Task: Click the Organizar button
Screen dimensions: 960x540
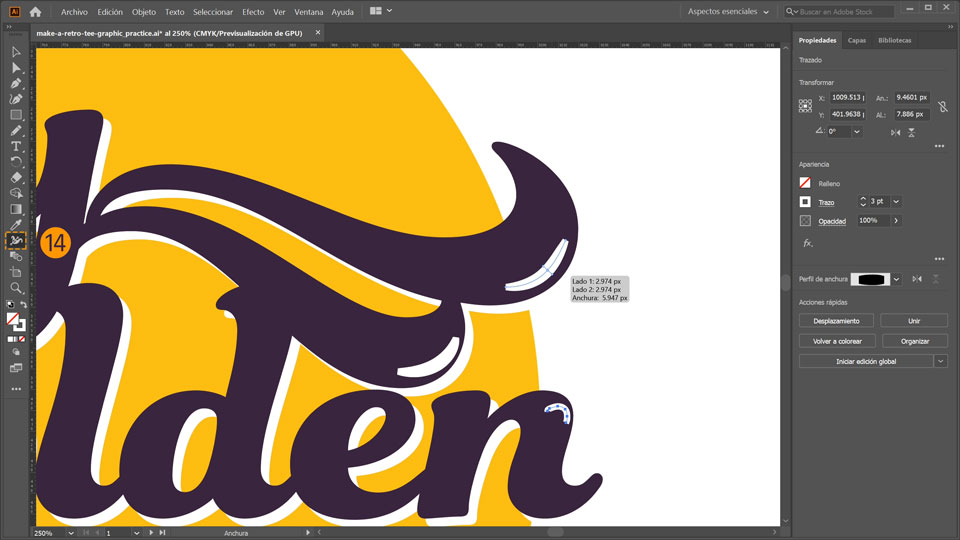Action: point(915,341)
